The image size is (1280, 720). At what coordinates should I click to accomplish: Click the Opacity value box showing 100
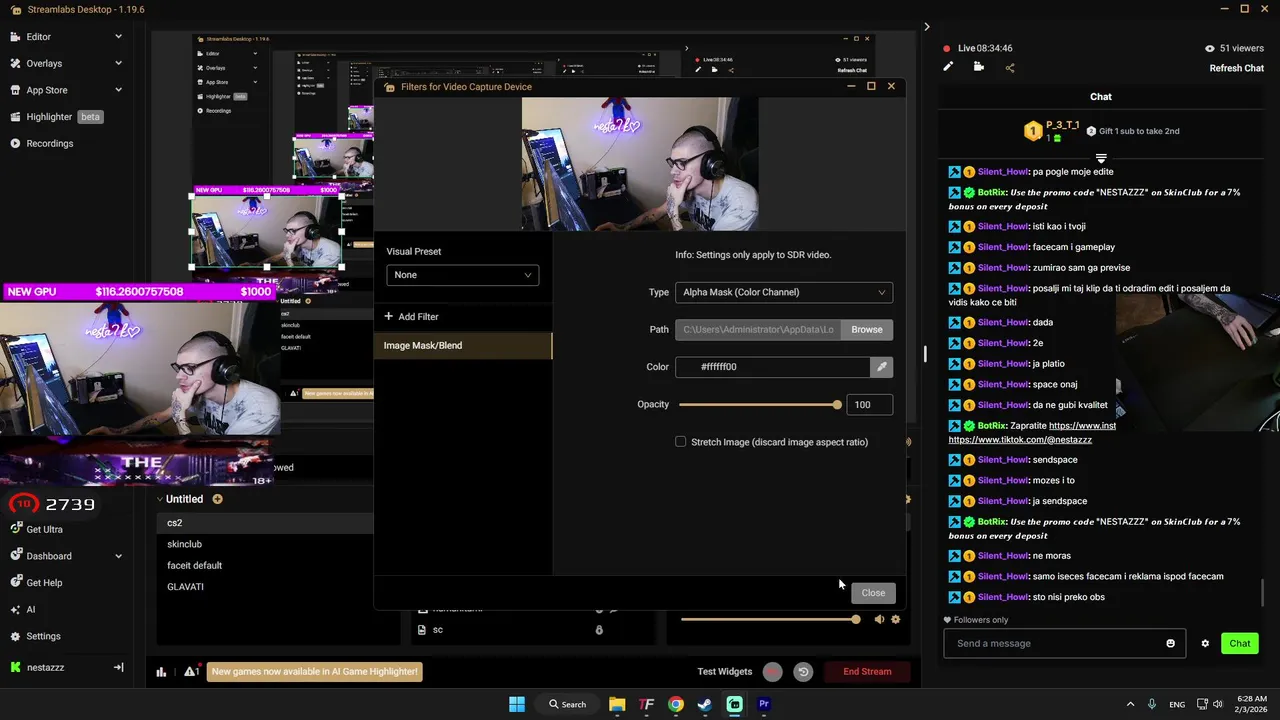[x=869, y=404]
